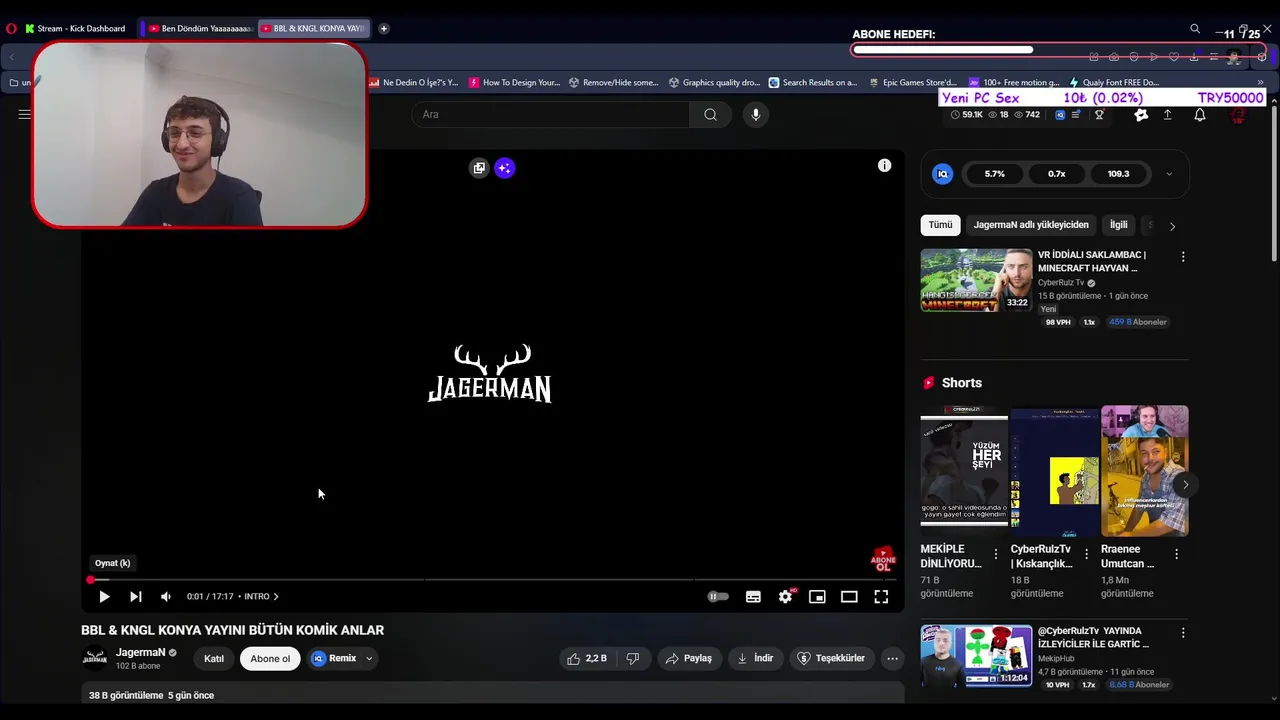1280x720 pixels.
Task: Open the player settings gear
Action: [786, 597]
